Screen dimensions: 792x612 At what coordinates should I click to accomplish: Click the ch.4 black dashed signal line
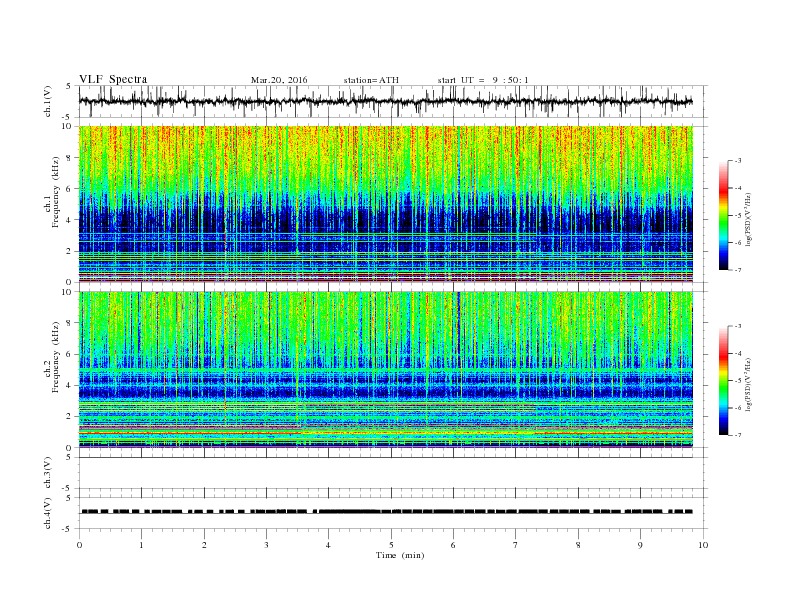387,512
